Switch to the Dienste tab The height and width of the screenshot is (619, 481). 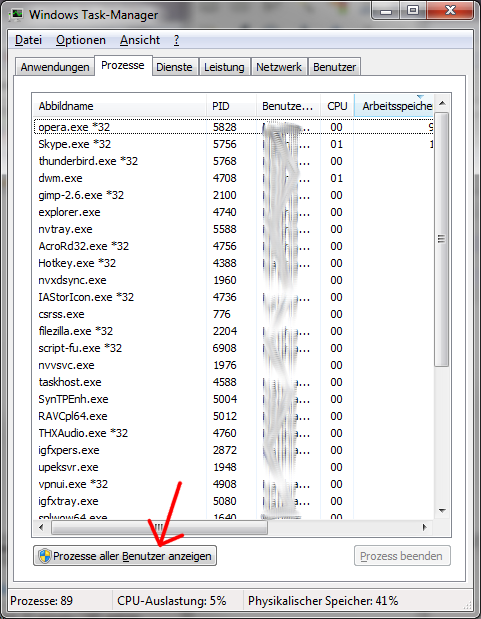[174, 67]
